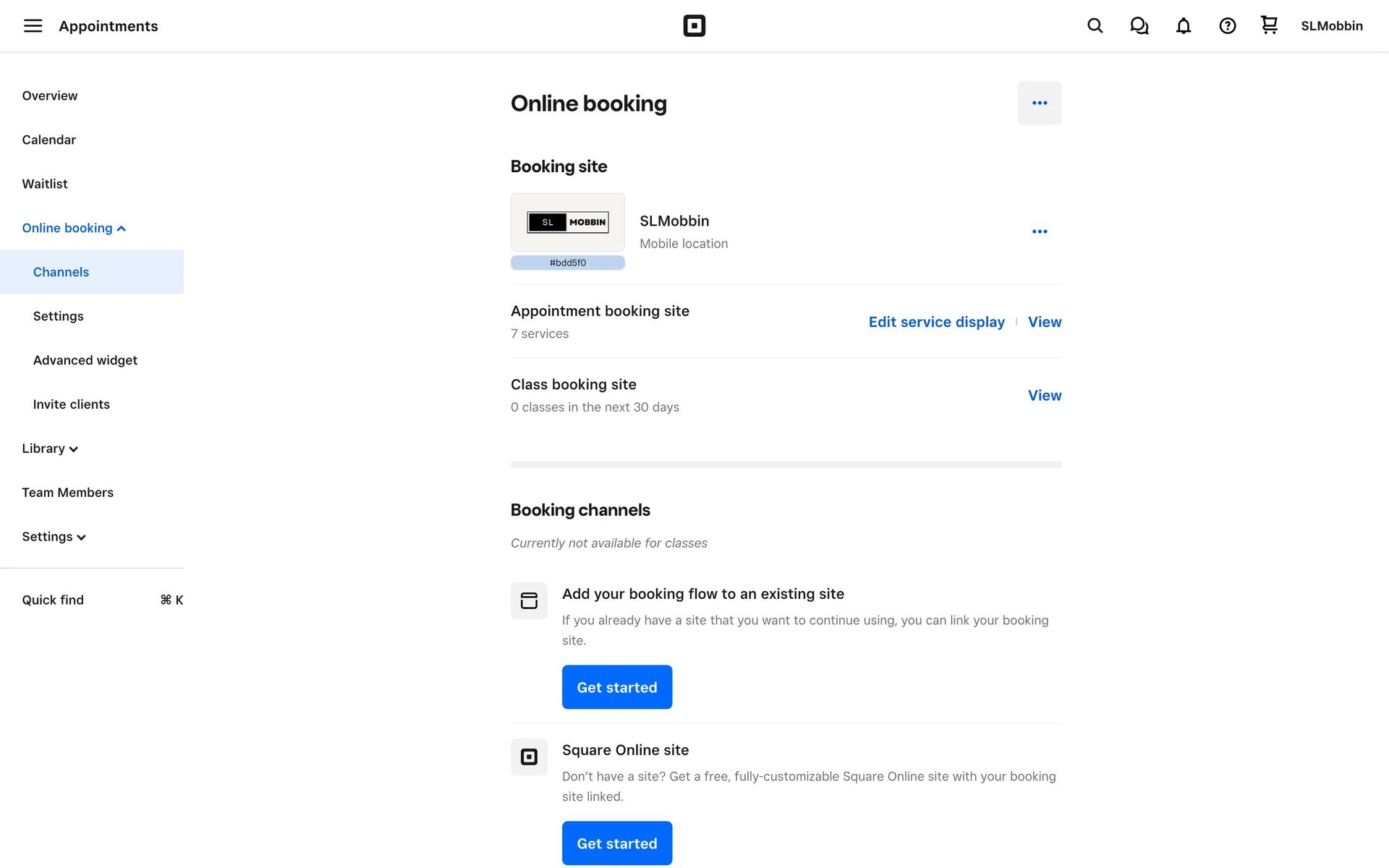Open SLMobbin booking site options menu
This screenshot has width=1389, height=868.
pos(1039,231)
